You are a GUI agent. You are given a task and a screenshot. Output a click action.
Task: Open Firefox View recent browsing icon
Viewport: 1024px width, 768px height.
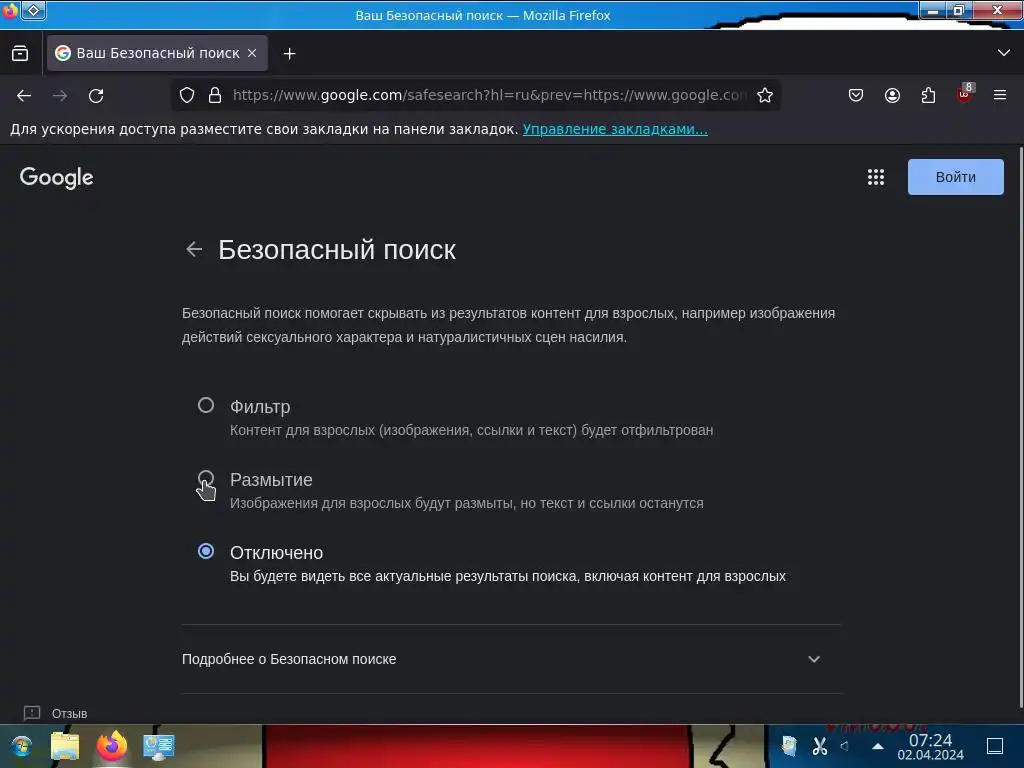[20, 54]
